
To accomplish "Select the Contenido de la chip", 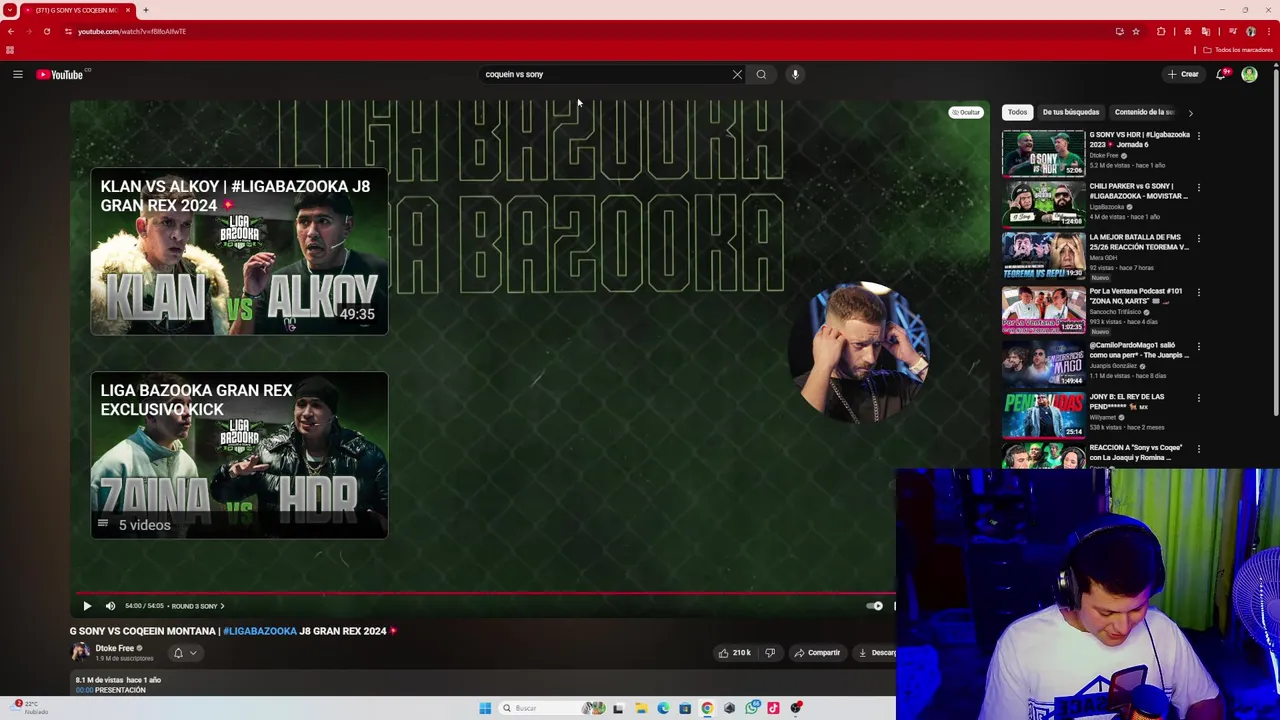I will 1144,112.
